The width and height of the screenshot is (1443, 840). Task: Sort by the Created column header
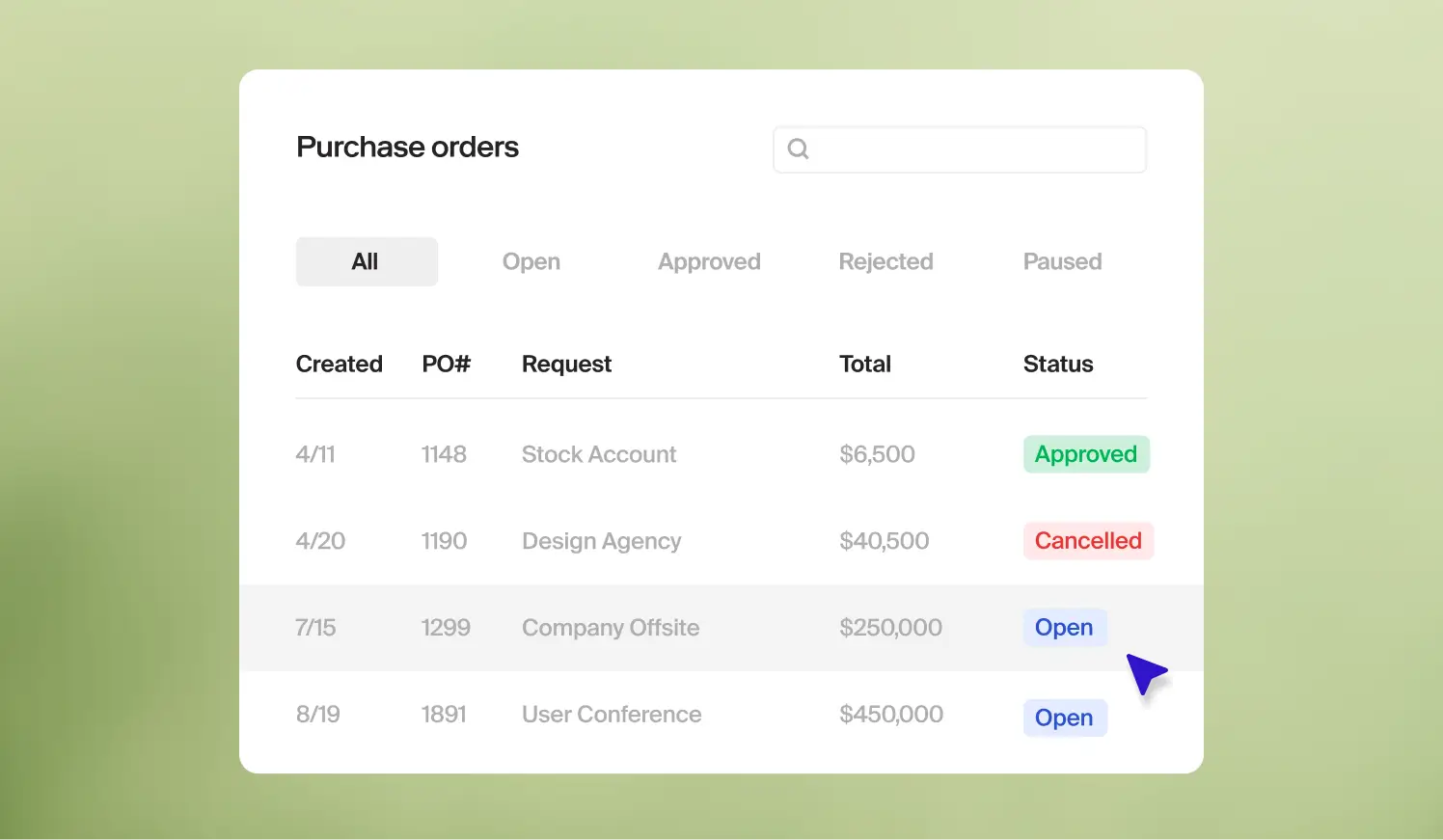339,364
